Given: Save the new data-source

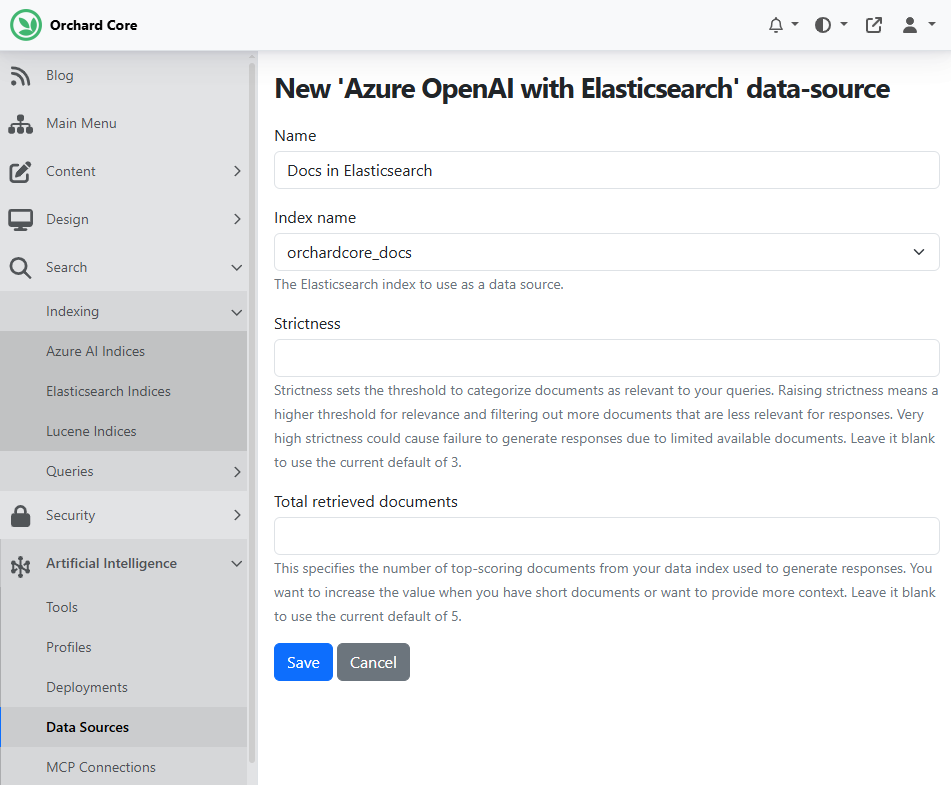Looking at the screenshot, I should click(303, 662).
